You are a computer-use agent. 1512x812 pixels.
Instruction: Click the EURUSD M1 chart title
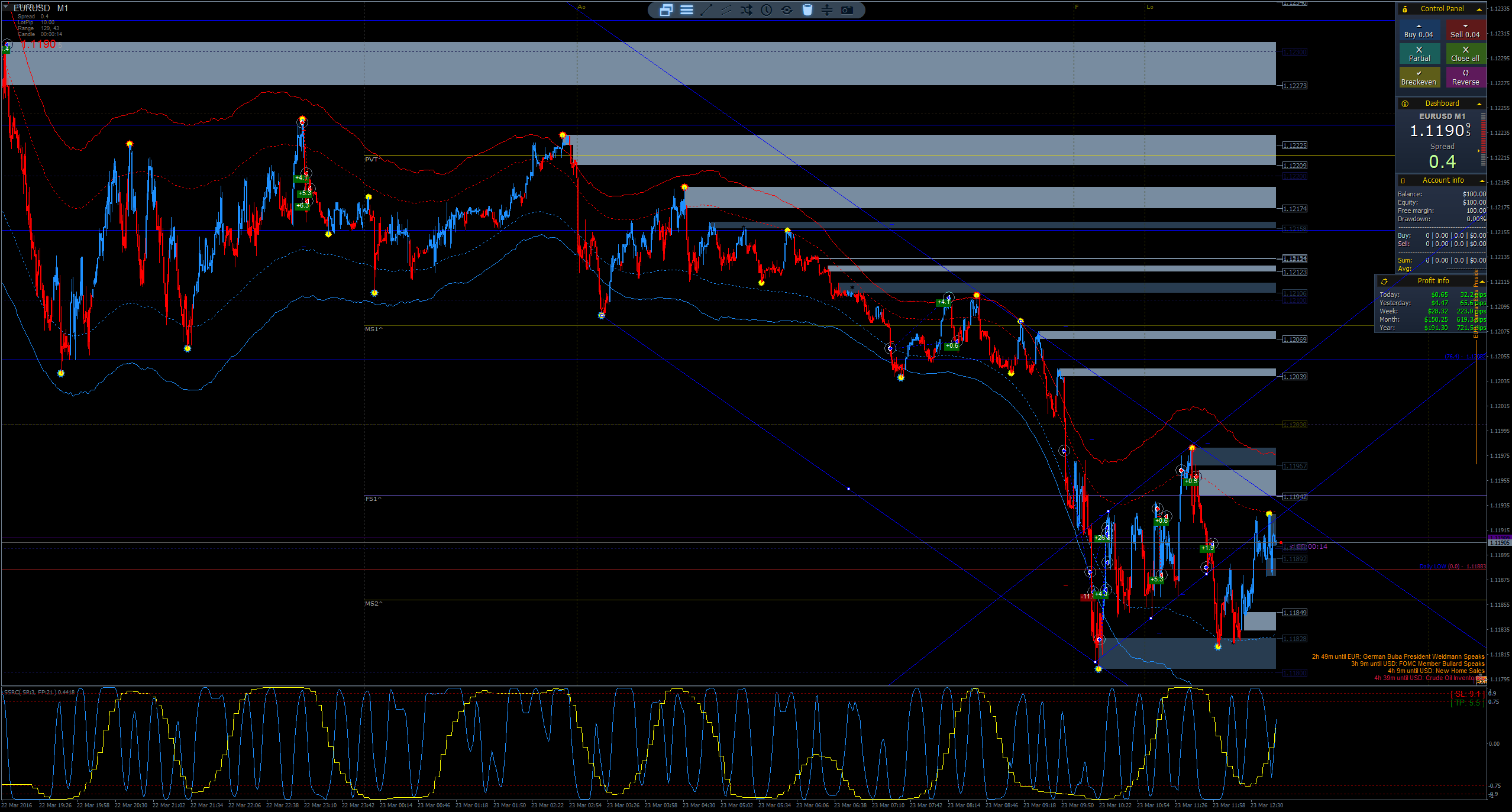[41, 8]
